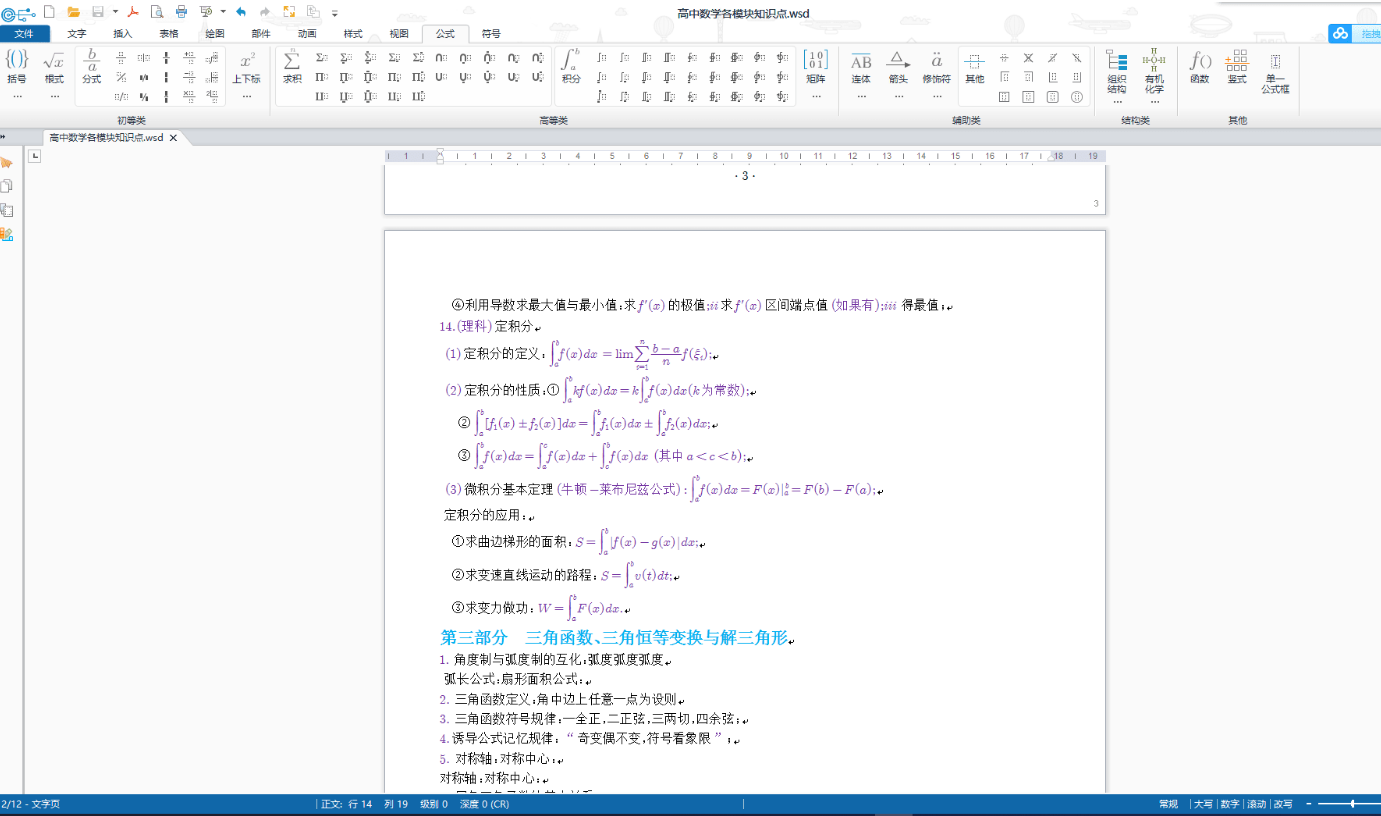Insert organization structure (组织结构)

pos(1117,70)
